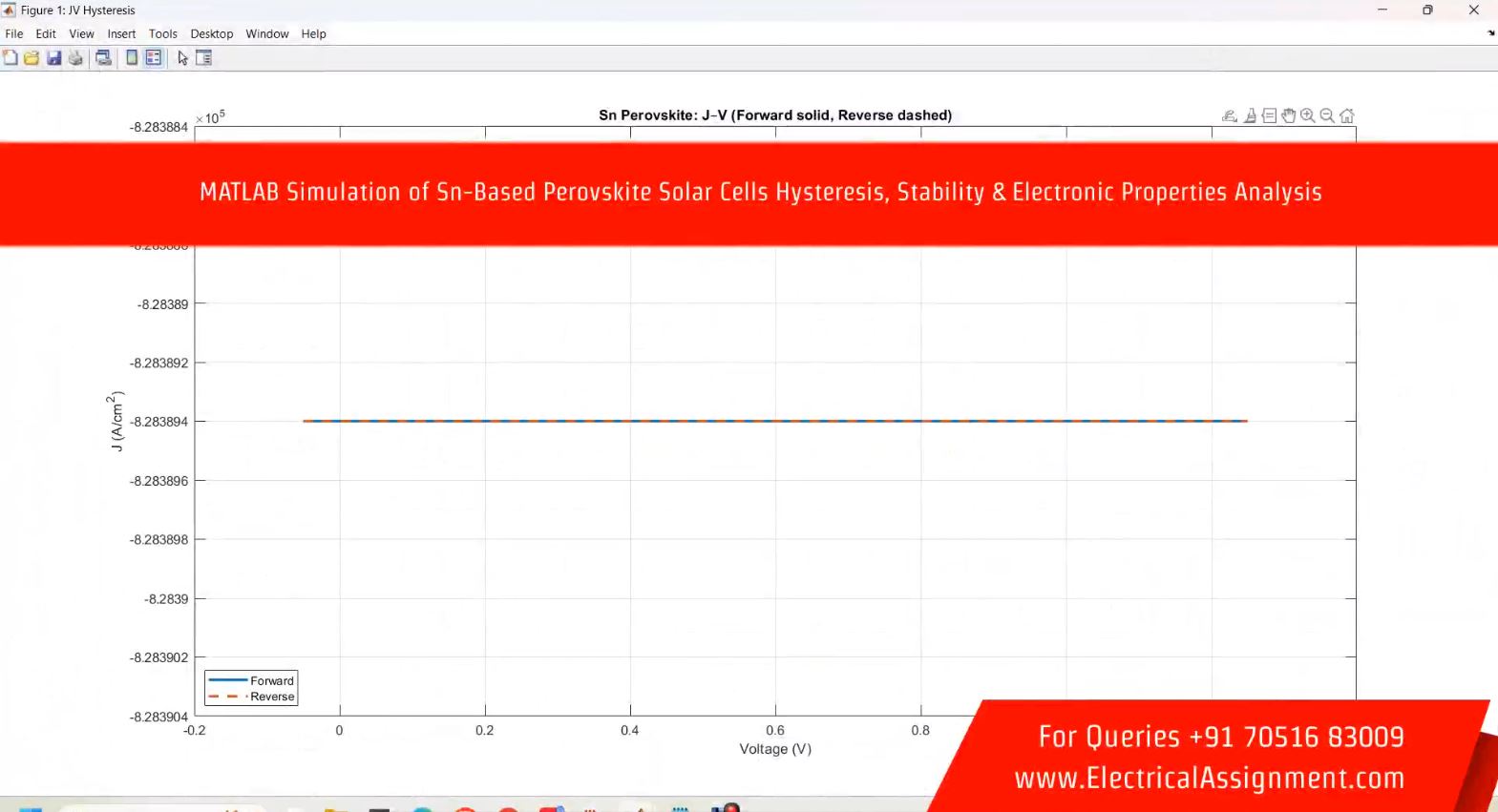Toggle Data Tips on the axes toolbar

[x=1269, y=115]
